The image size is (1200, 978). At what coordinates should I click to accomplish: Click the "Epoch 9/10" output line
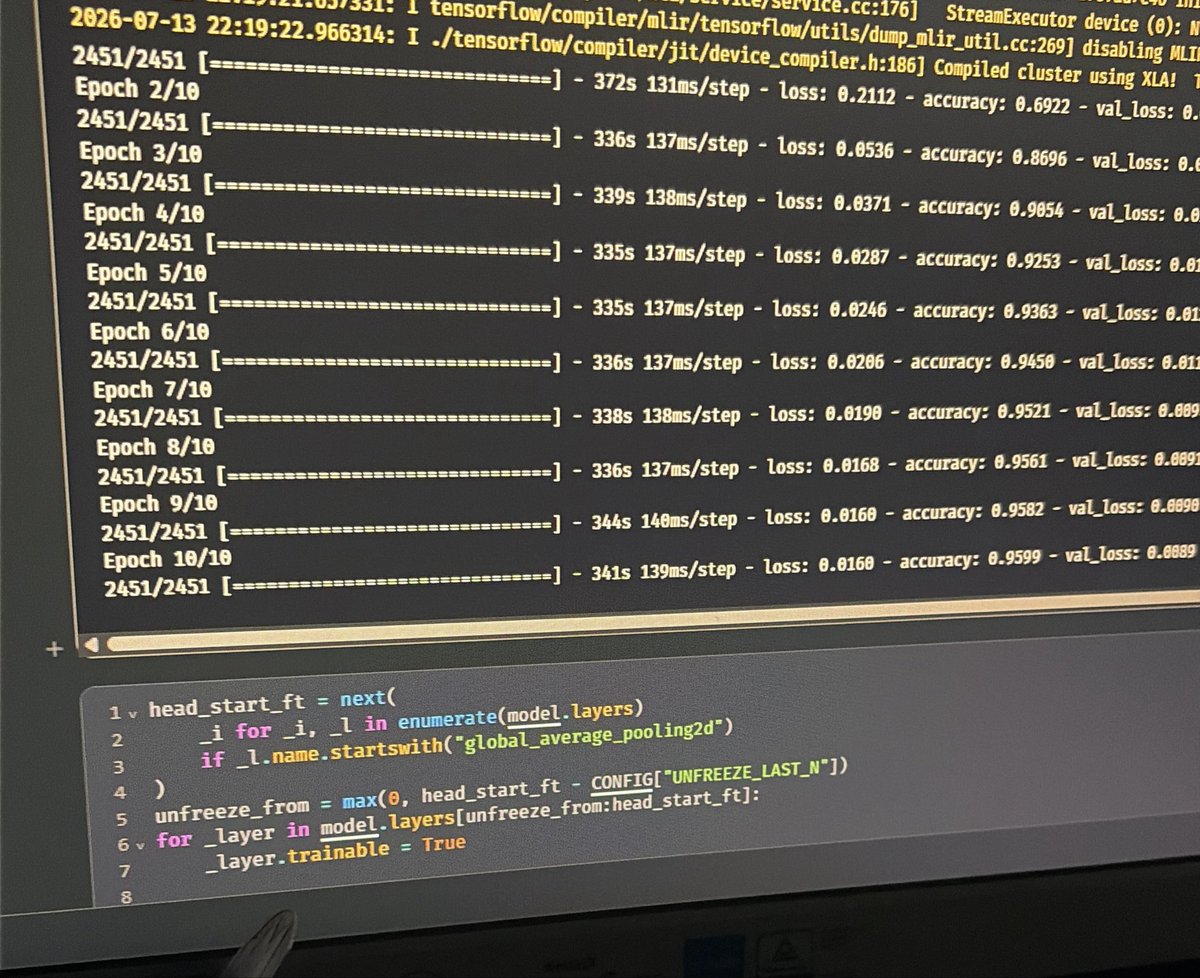point(159,504)
